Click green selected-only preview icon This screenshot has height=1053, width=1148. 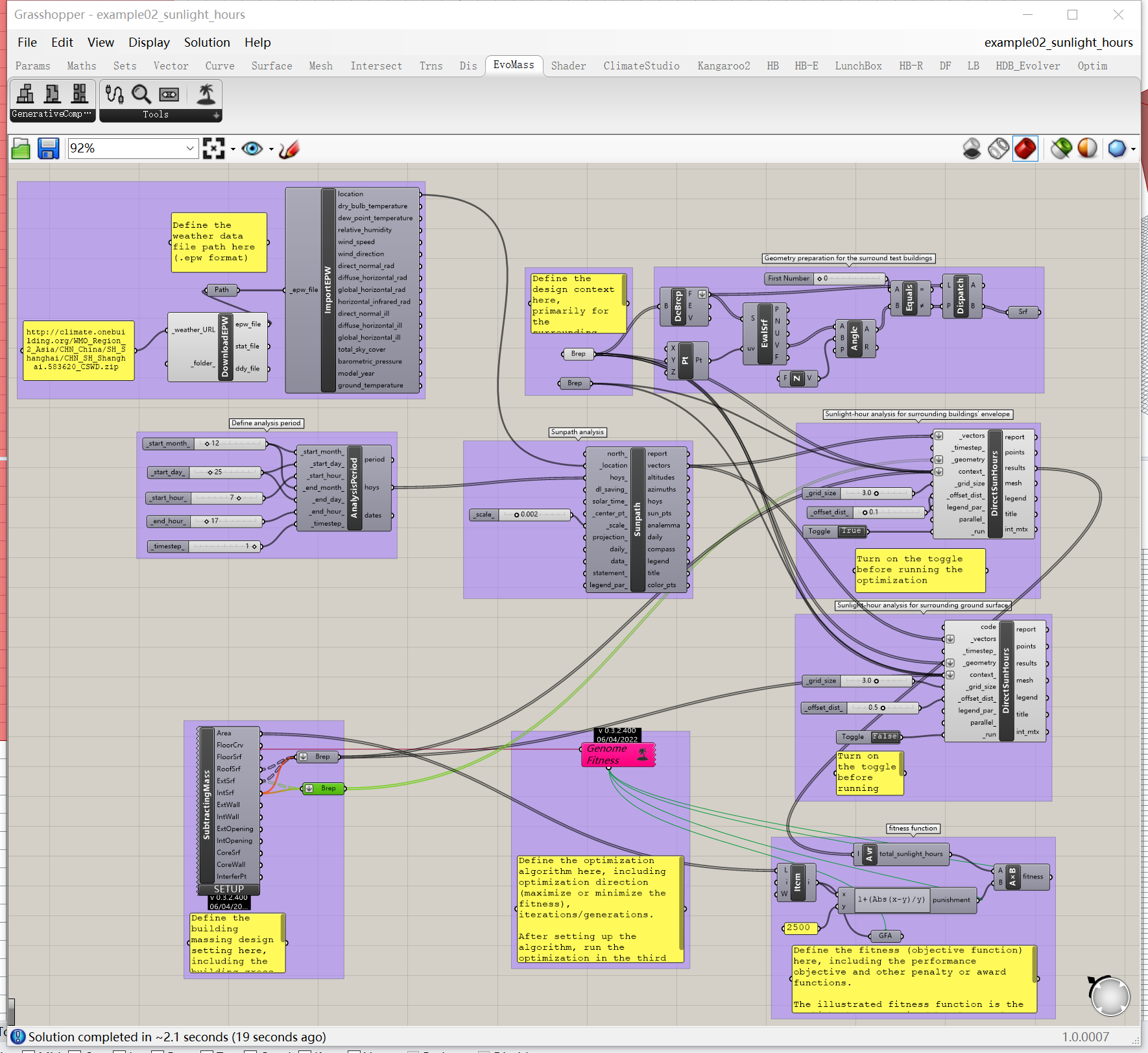coord(1061,149)
